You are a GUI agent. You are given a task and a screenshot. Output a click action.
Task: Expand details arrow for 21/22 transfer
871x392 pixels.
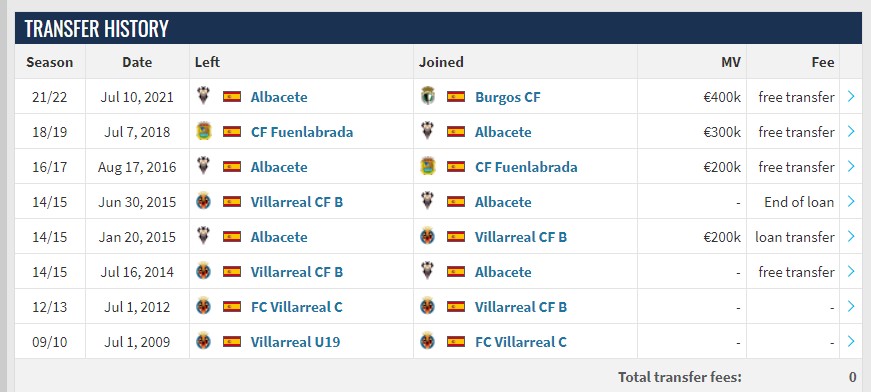[x=850, y=97]
